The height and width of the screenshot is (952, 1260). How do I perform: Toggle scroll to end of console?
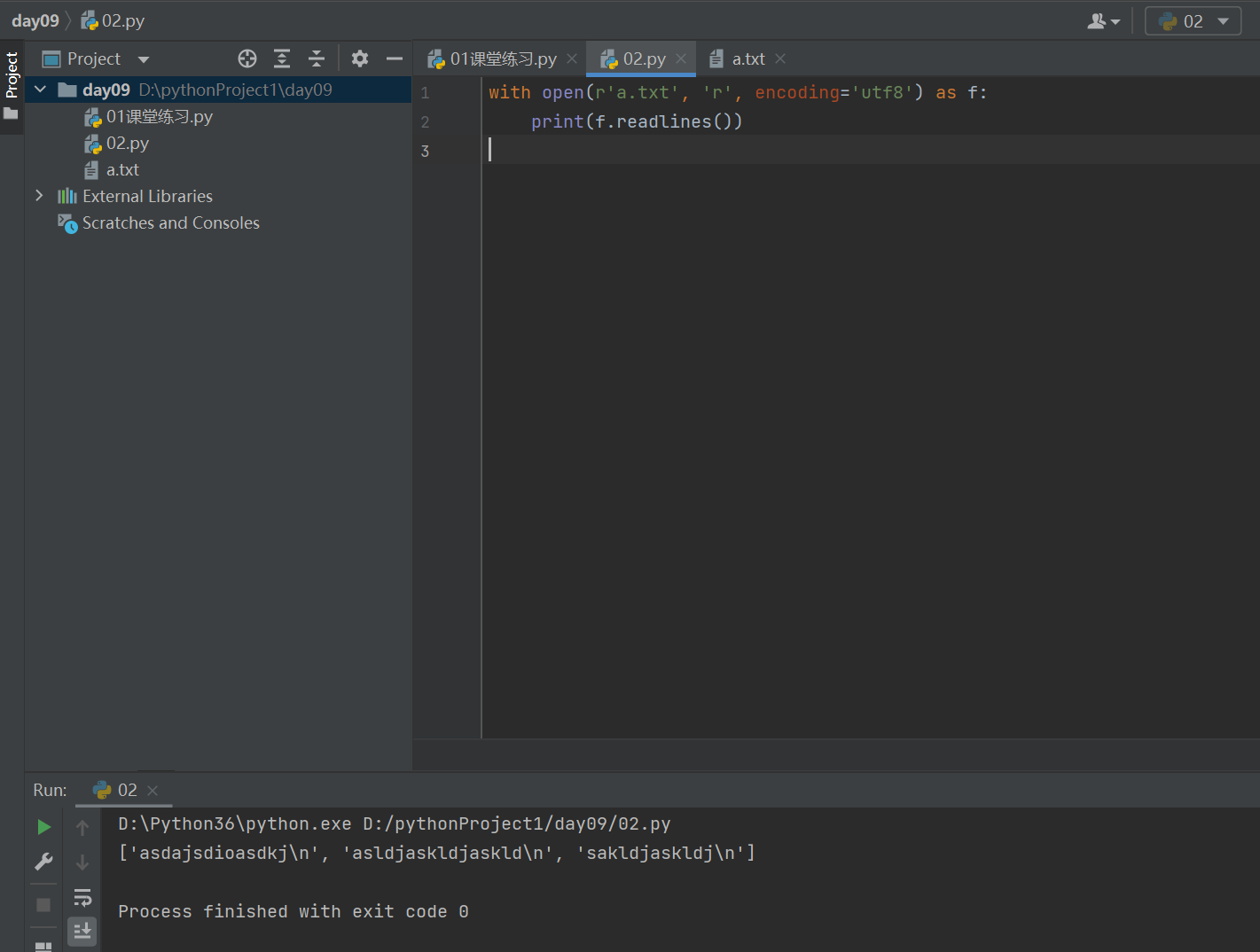(82, 930)
